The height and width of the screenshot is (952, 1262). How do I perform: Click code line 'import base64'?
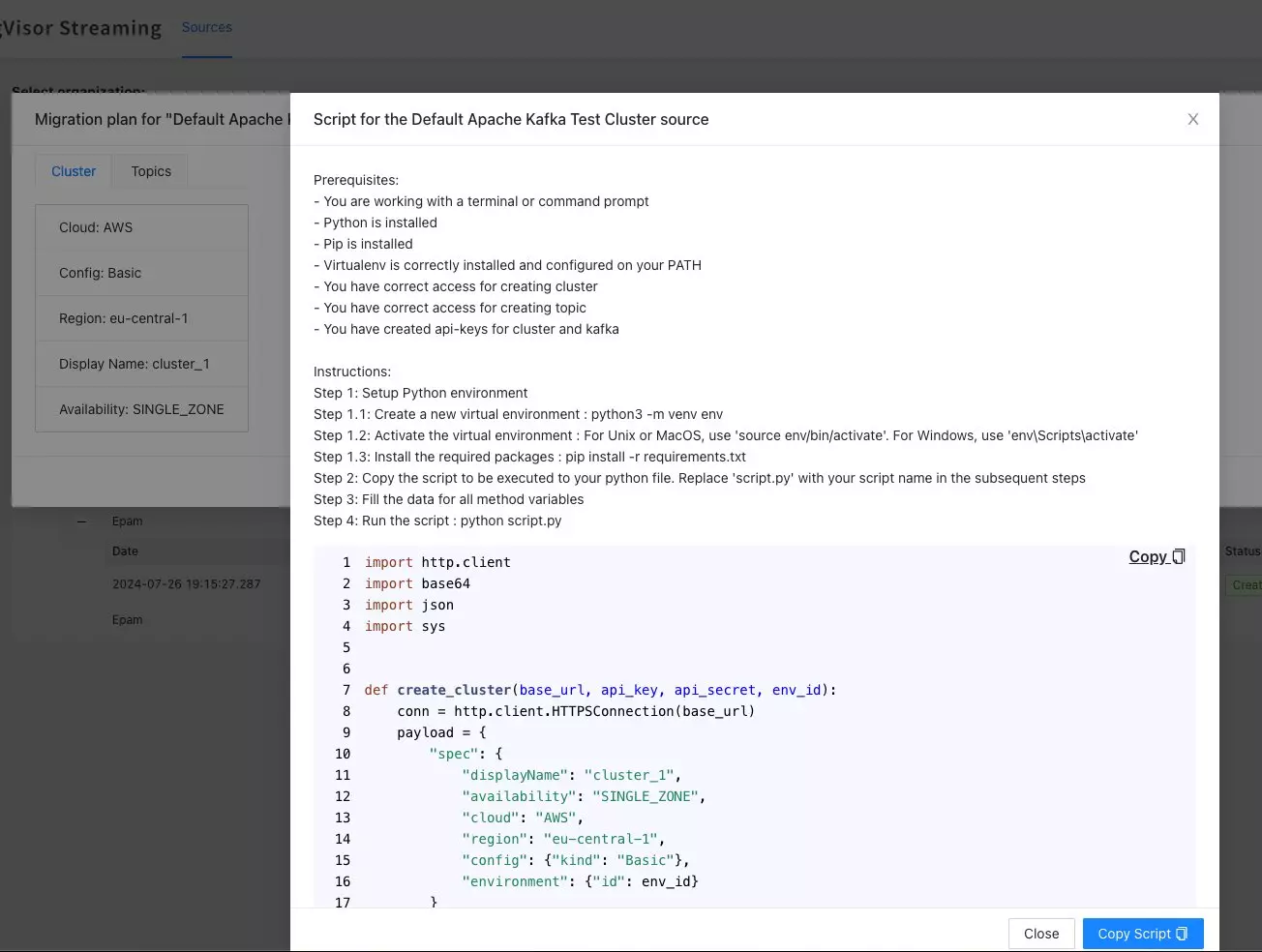pyautogui.click(x=417, y=583)
